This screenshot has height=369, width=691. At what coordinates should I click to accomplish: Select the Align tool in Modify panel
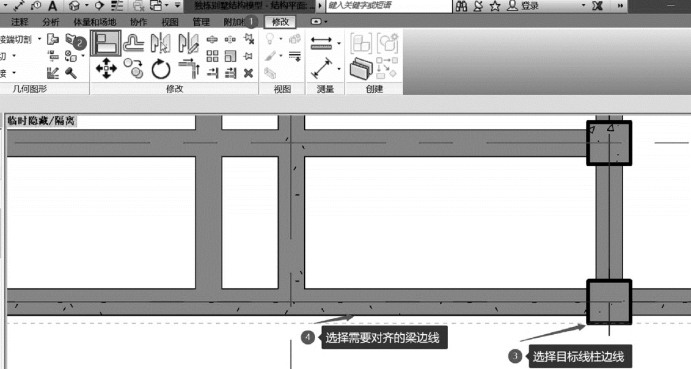pyautogui.click(x=106, y=43)
